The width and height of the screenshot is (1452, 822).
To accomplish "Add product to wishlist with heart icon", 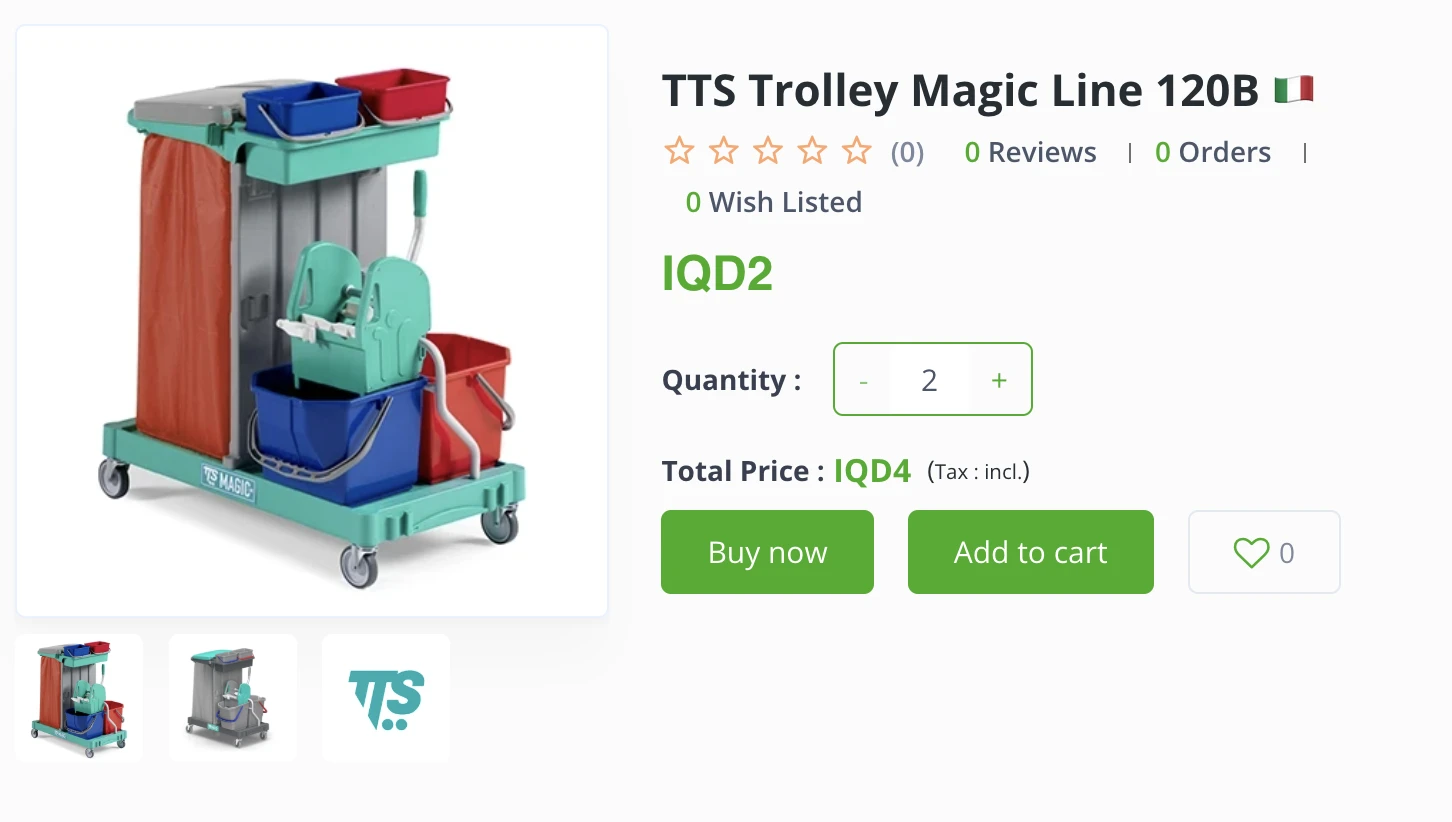I will pyautogui.click(x=1264, y=552).
